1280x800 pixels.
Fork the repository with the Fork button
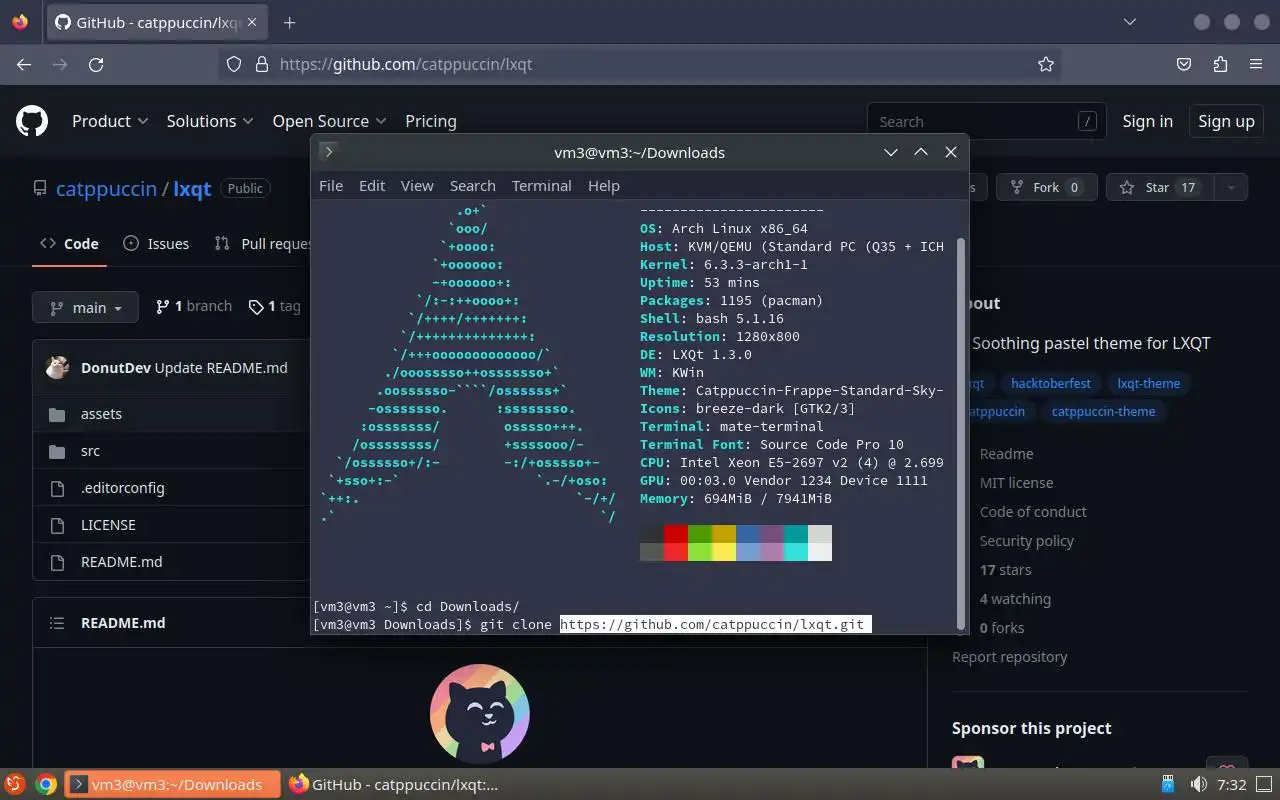pyautogui.click(x=1046, y=187)
